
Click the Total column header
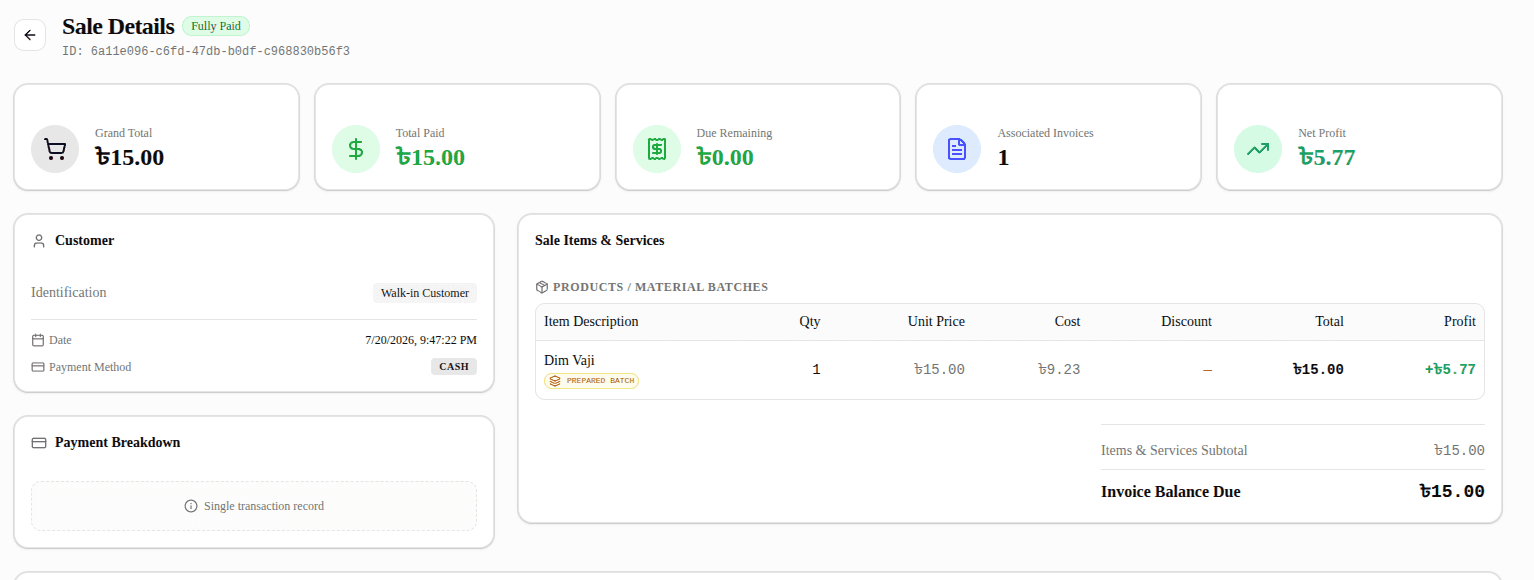coord(1330,321)
